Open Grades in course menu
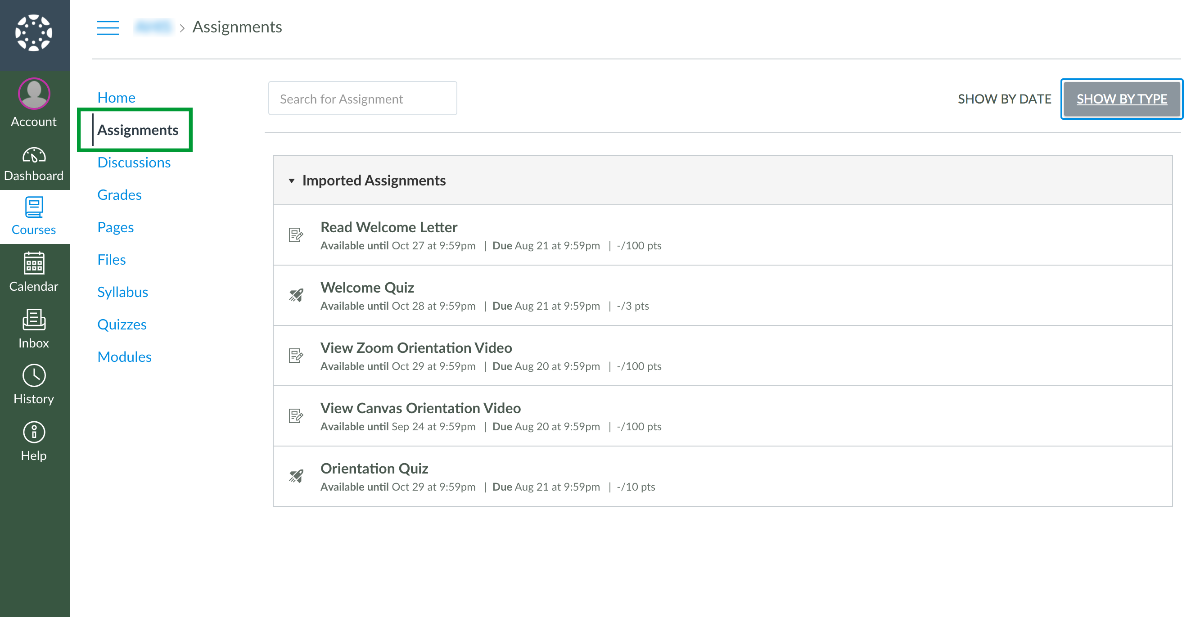The height and width of the screenshot is (617, 1200). [119, 195]
